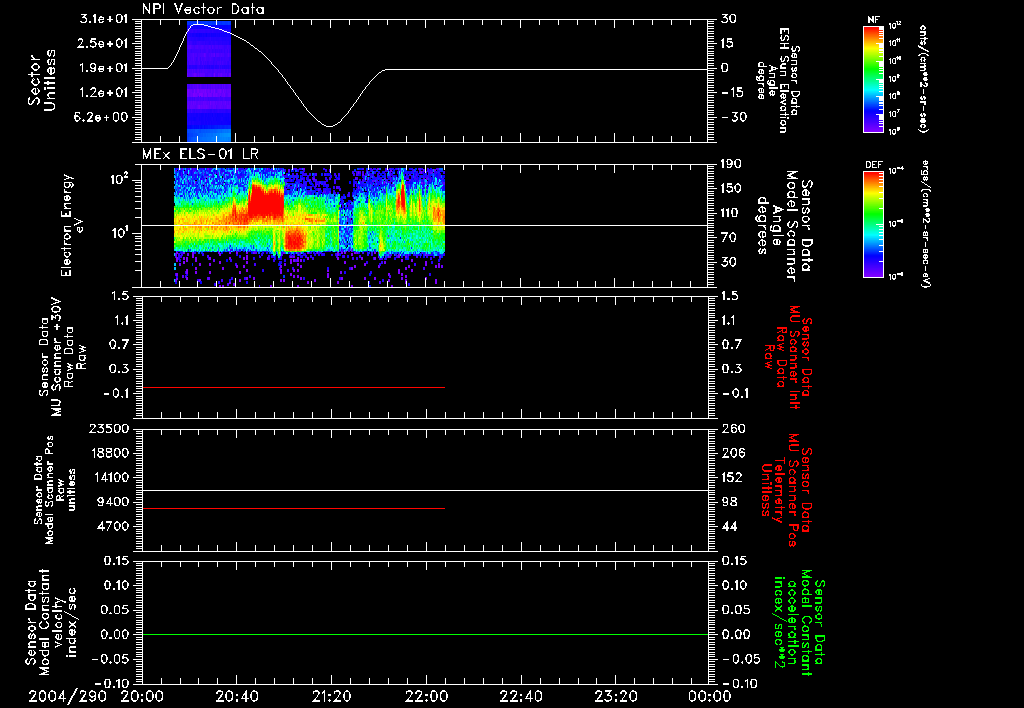The height and width of the screenshot is (708, 1024).
Task: Click the '22:00' time tick label
Action: click(x=426, y=697)
